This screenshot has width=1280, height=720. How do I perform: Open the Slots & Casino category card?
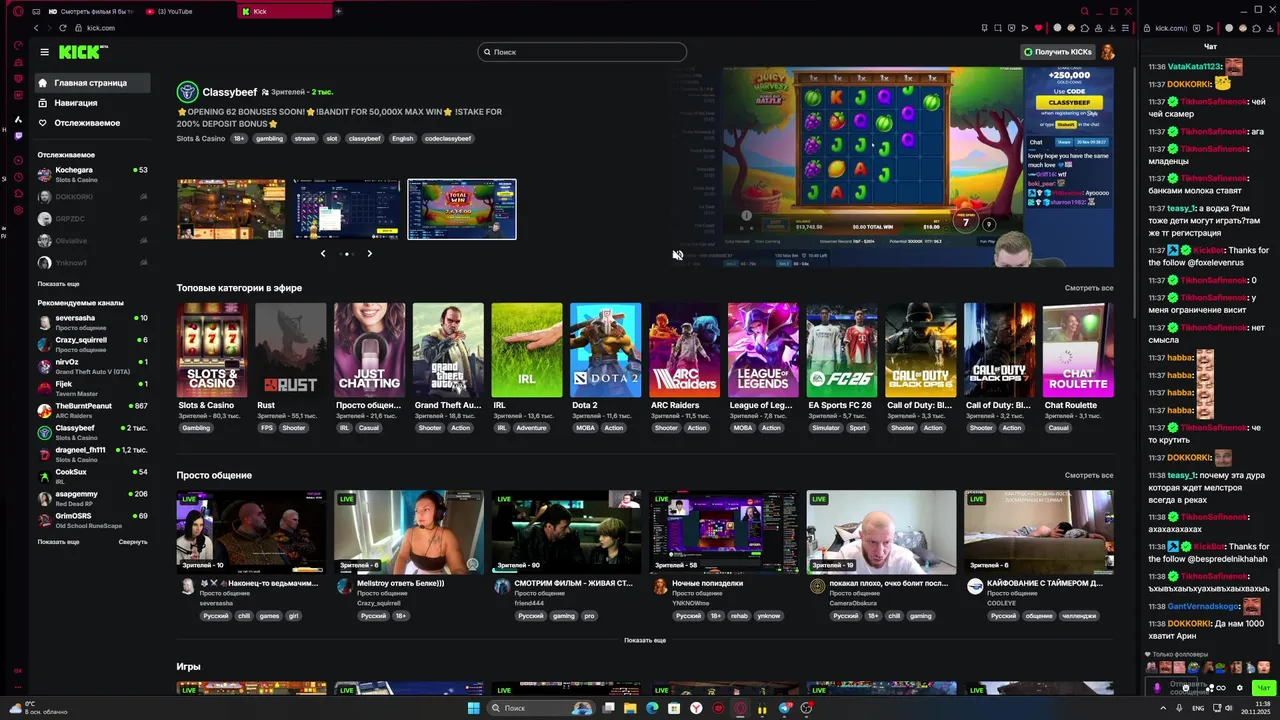[212, 350]
